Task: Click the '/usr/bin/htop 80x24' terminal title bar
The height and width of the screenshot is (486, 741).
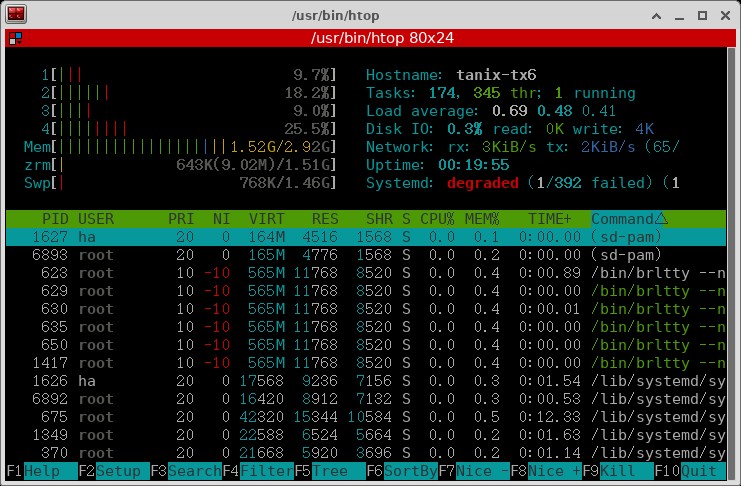Action: pyautogui.click(x=370, y=38)
